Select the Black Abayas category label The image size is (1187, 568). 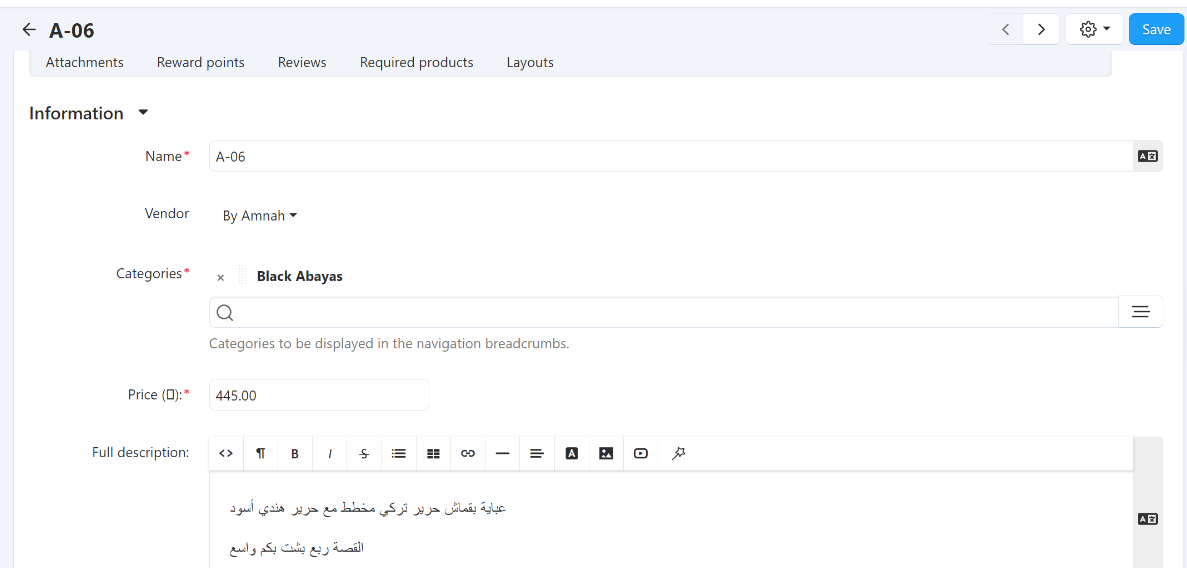click(300, 276)
